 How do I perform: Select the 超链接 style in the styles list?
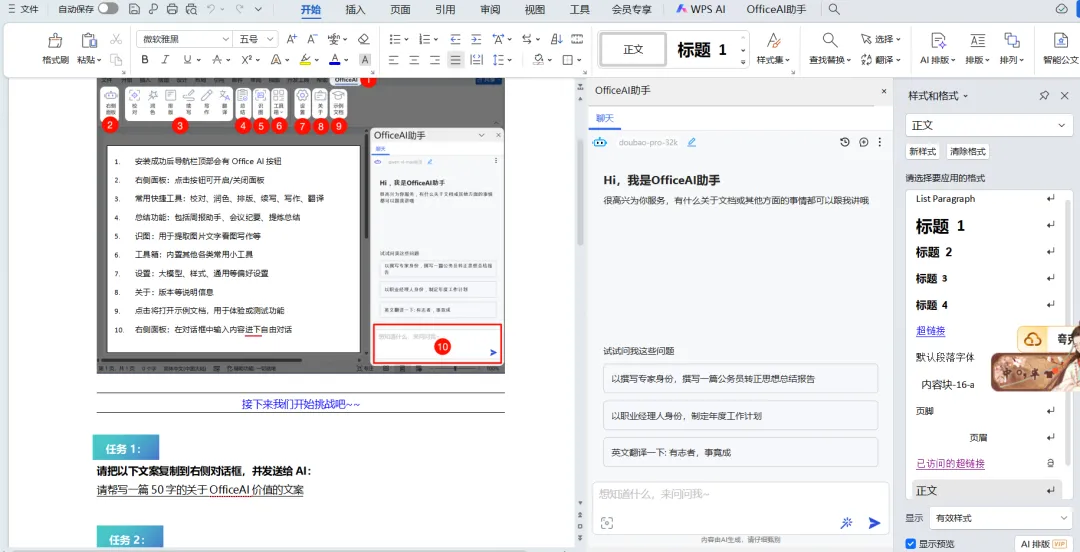click(x=930, y=331)
